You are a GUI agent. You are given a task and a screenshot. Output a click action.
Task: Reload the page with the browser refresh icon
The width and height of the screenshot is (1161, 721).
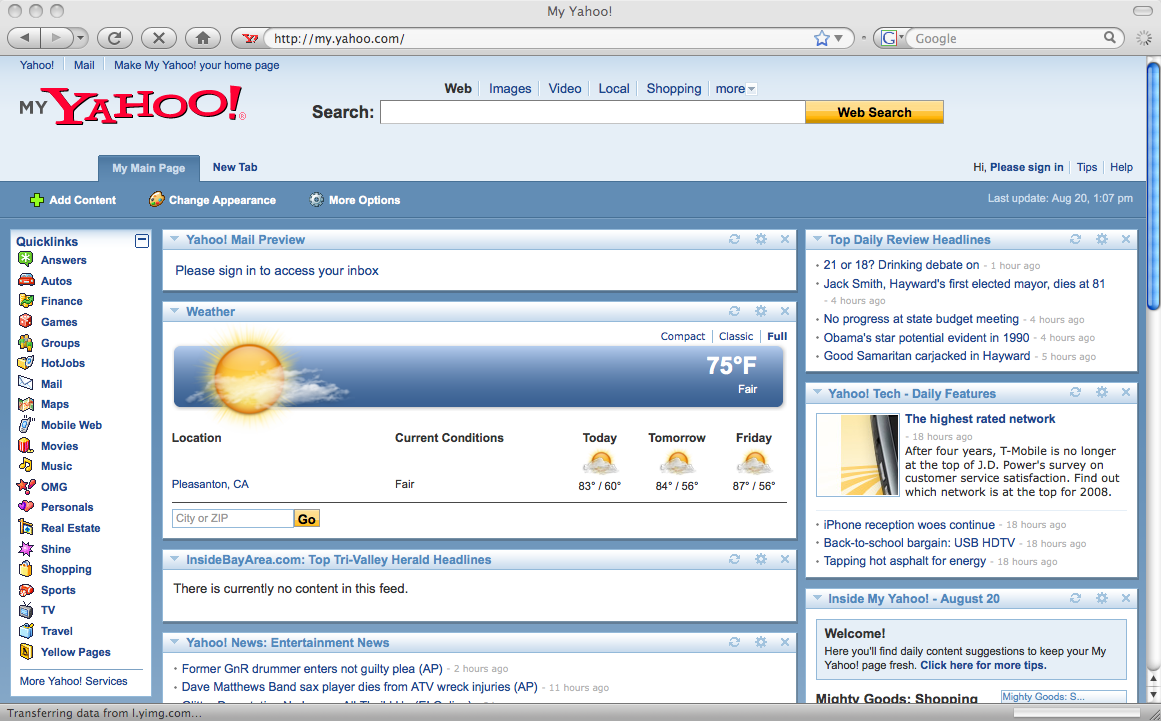[114, 37]
